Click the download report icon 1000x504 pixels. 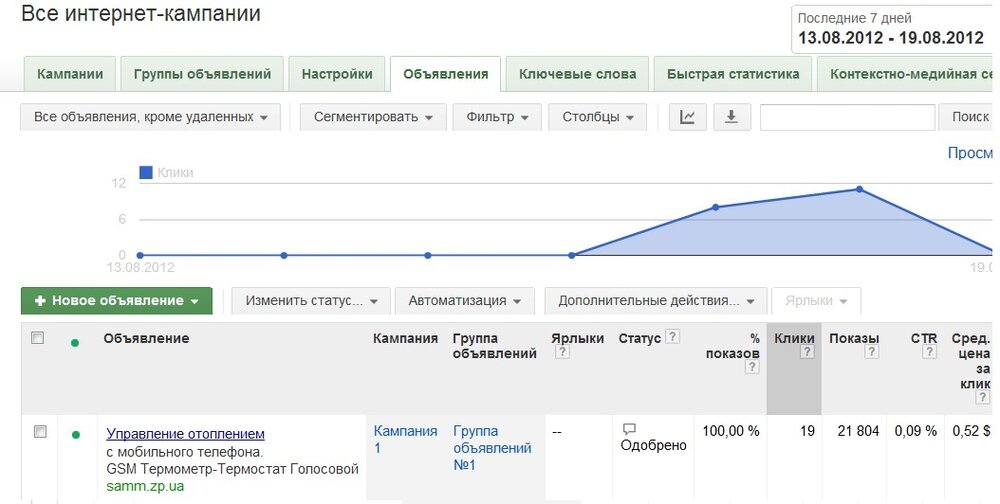click(x=731, y=117)
